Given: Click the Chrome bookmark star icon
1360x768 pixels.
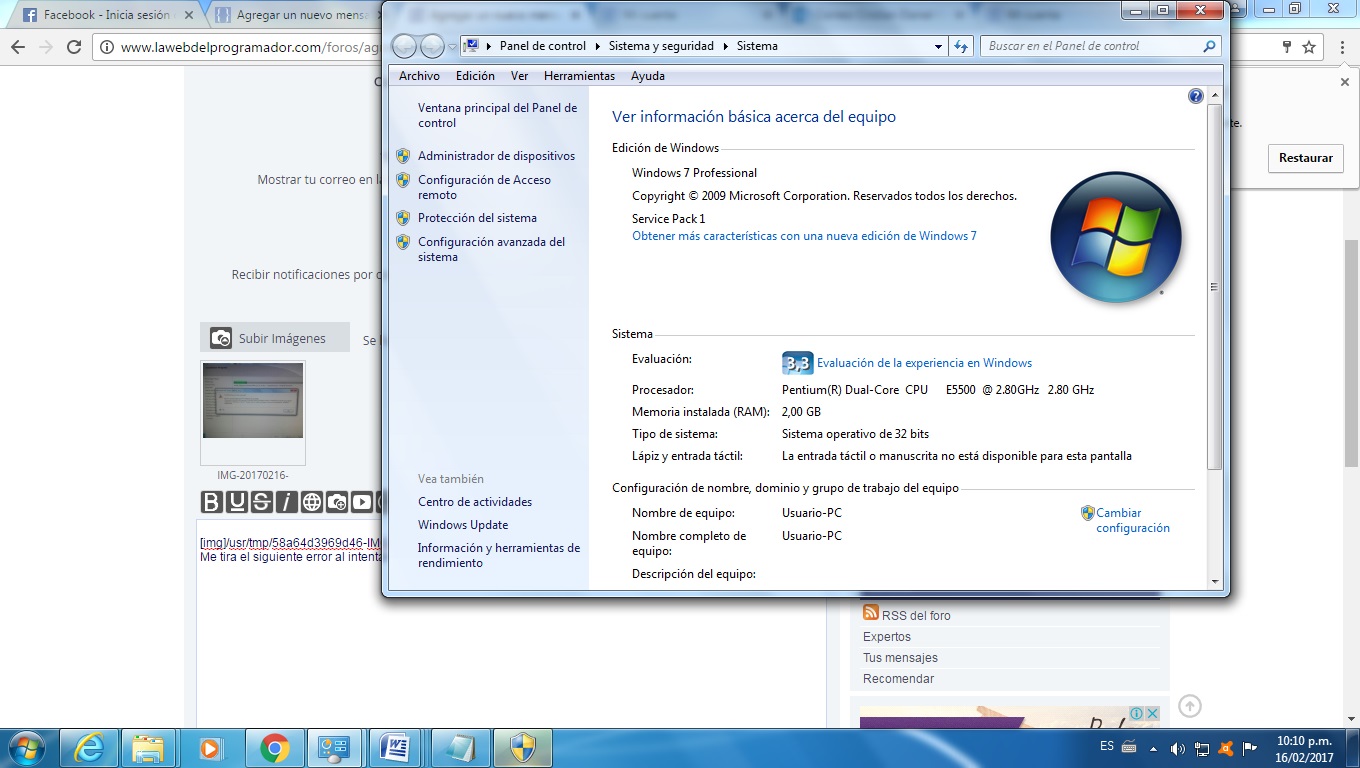Looking at the screenshot, I should coord(1309,47).
